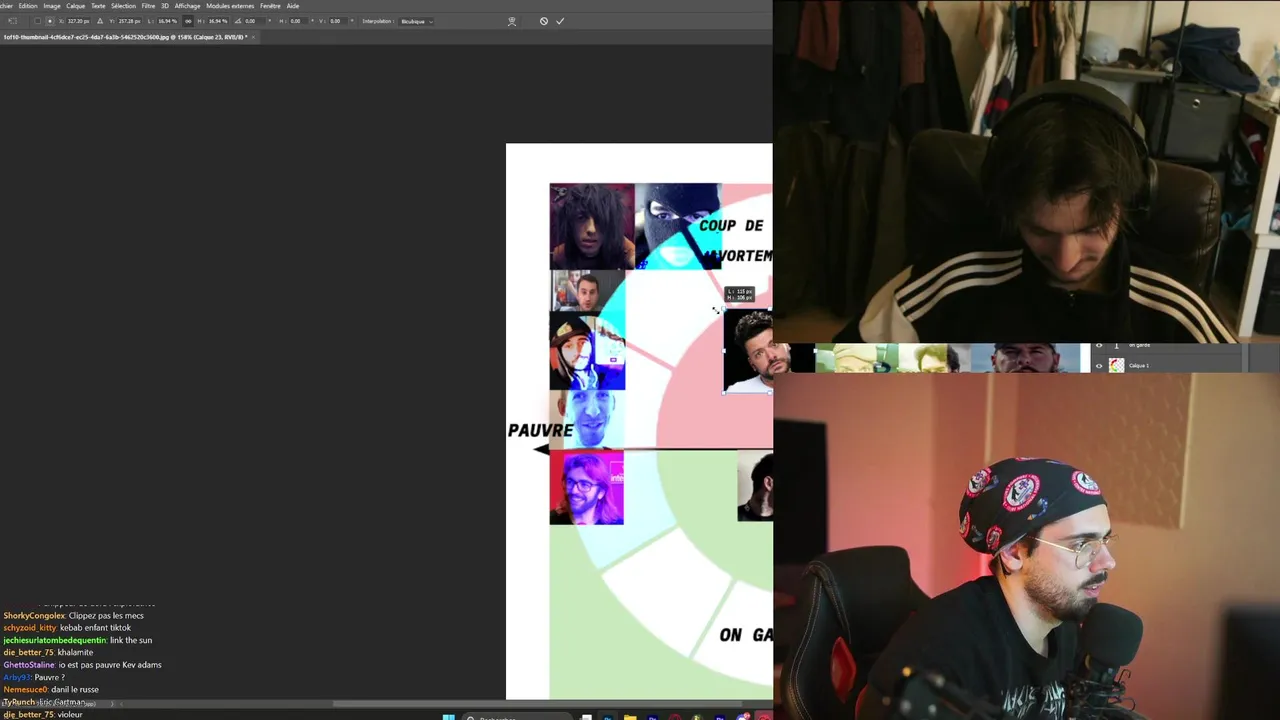The image size is (1280, 720).
Task: Edit the vertical skew V field
Action: tap(338, 21)
